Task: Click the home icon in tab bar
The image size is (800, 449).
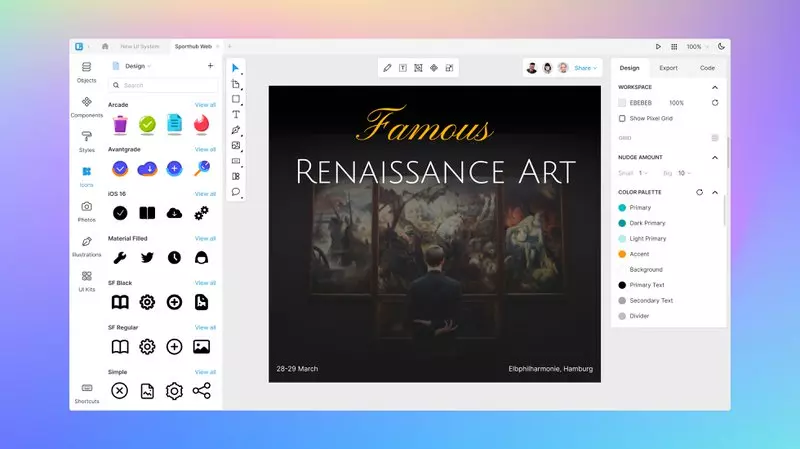Action: (105, 46)
